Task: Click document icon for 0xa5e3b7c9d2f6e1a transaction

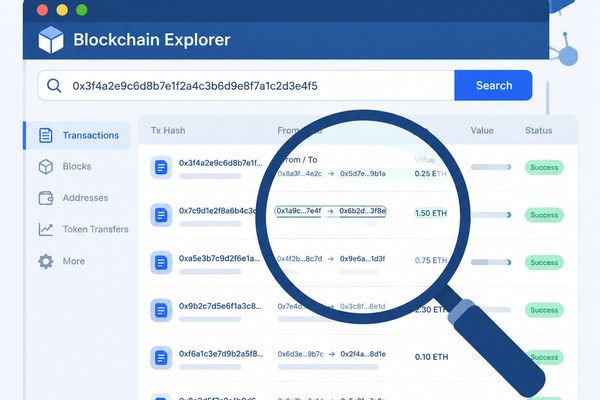Action: click(x=161, y=263)
